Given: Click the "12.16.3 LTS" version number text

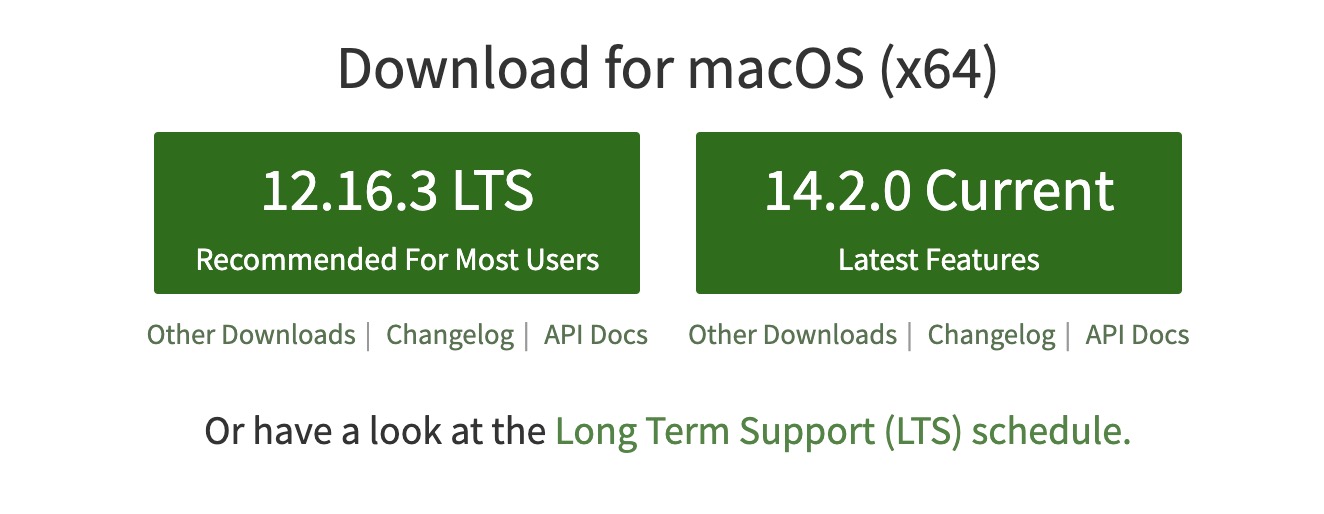Looking at the screenshot, I should 397,190.
